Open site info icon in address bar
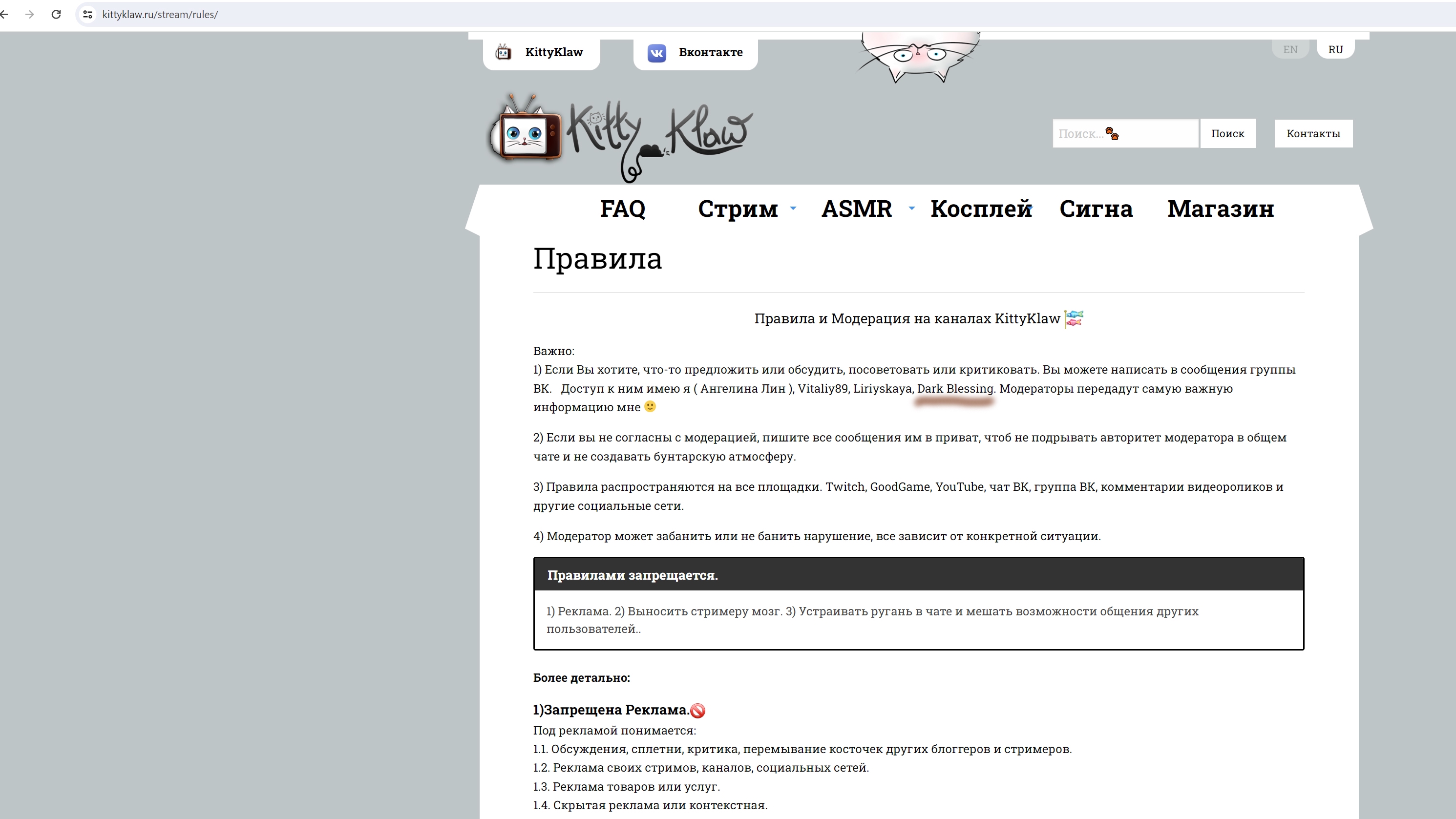This screenshot has height=819, width=1456. (x=87, y=14)
